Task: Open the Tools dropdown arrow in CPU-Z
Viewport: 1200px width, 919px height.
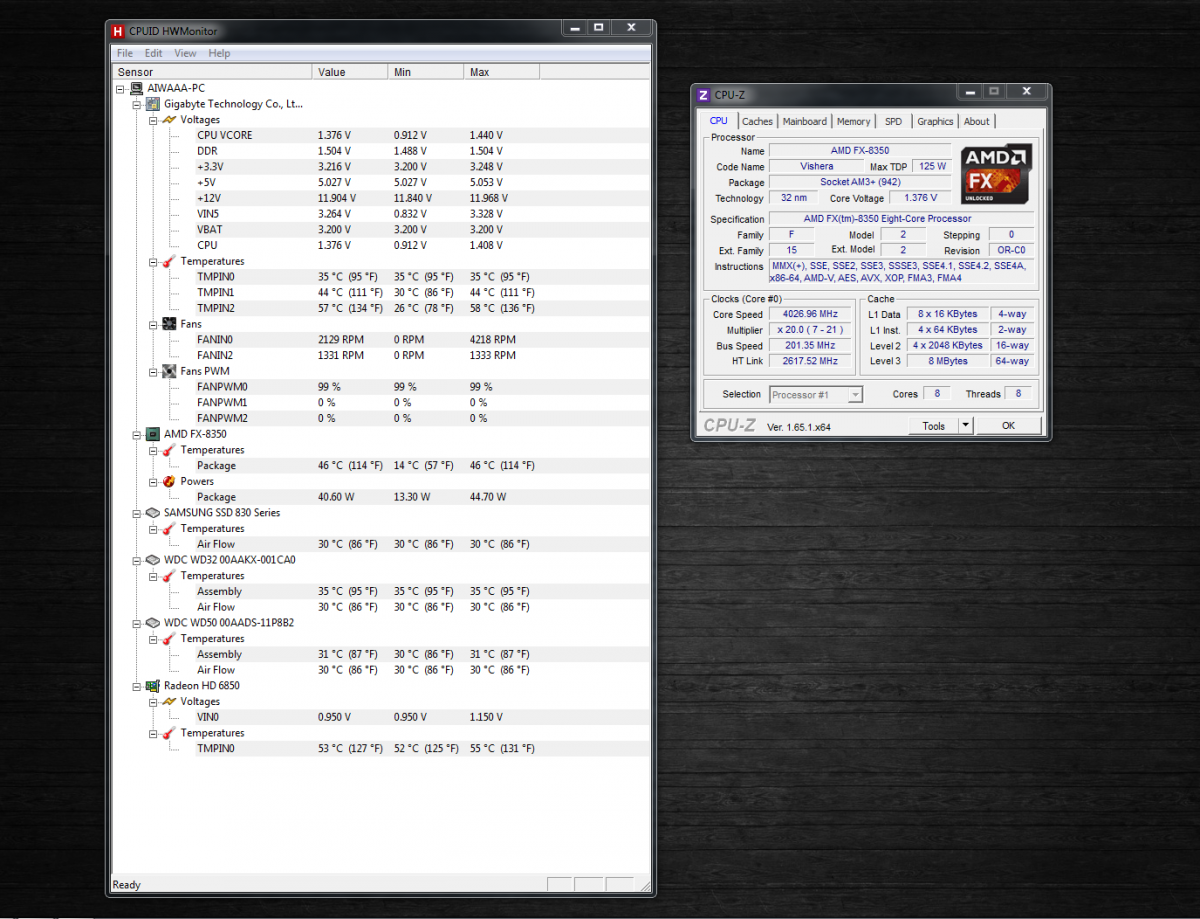Action: (x=965, y=425)
